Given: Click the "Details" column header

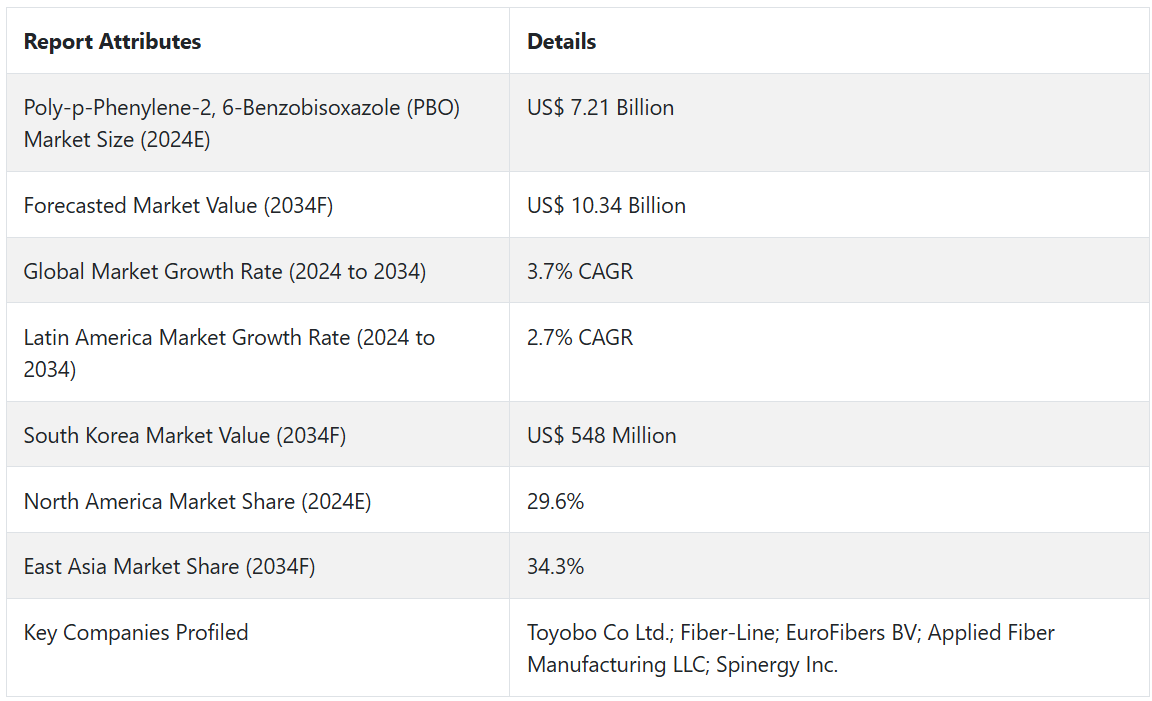Looking at the screenshot, I should pyautogui.click(x=561, y=42).
